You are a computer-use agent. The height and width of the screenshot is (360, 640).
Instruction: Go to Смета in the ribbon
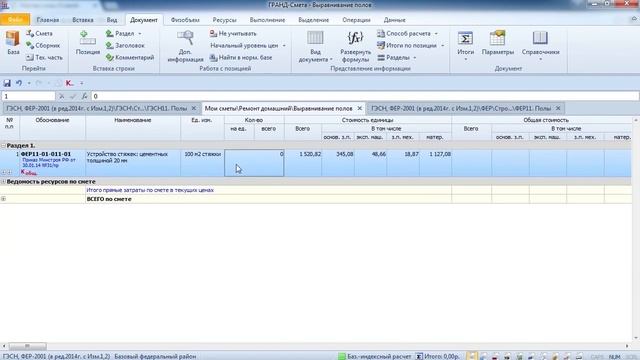(40, 33)
